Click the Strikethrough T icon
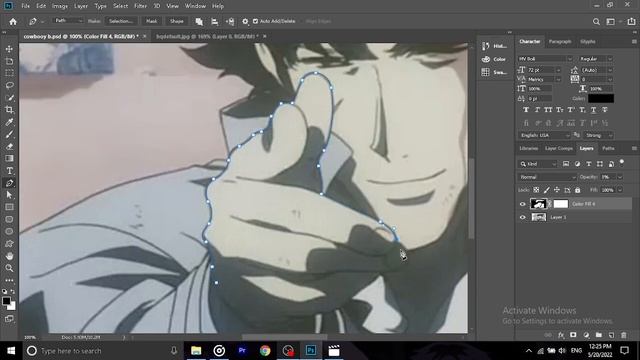 coord(605,110)
